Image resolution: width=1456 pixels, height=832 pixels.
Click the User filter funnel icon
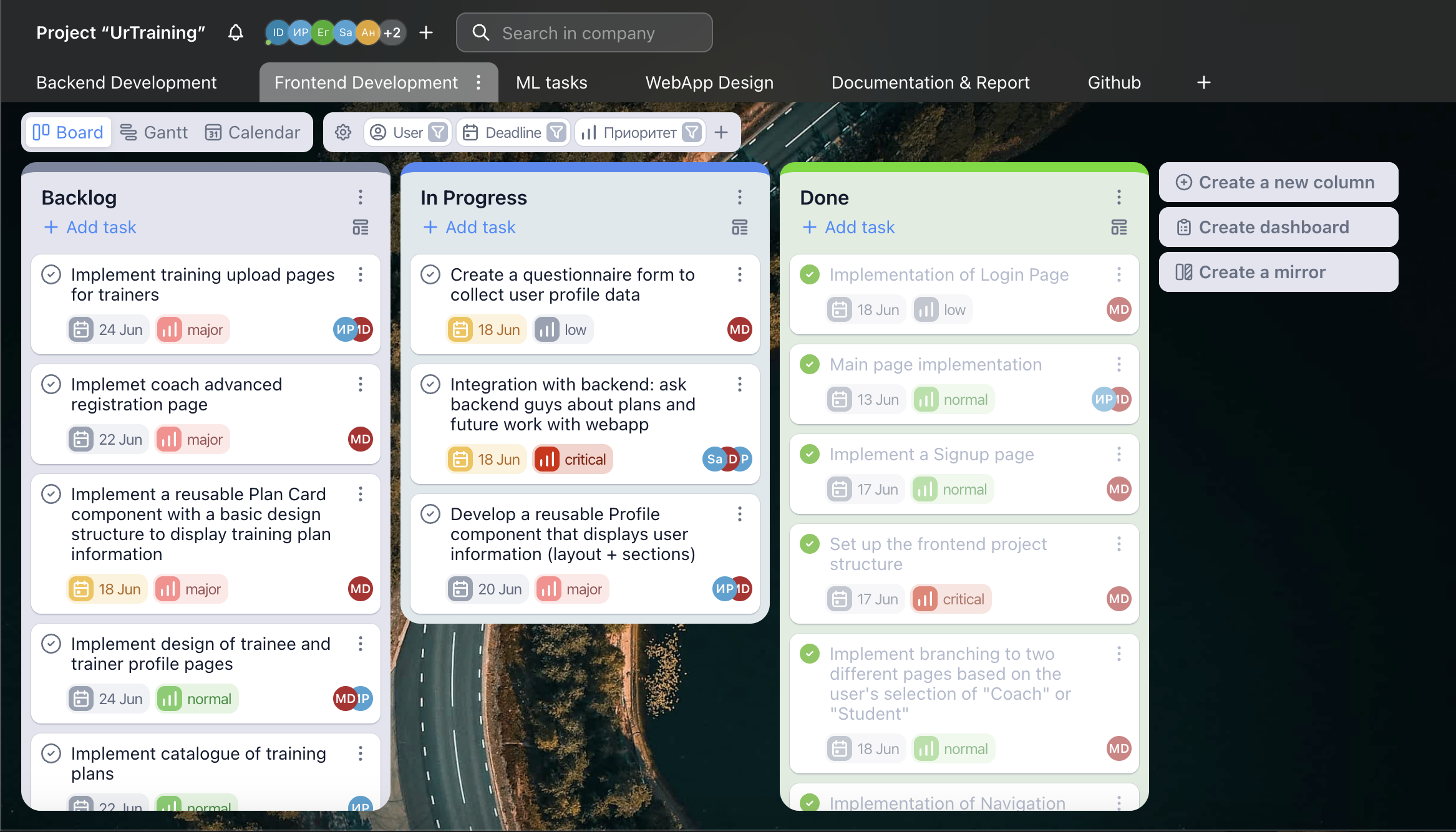439,132
